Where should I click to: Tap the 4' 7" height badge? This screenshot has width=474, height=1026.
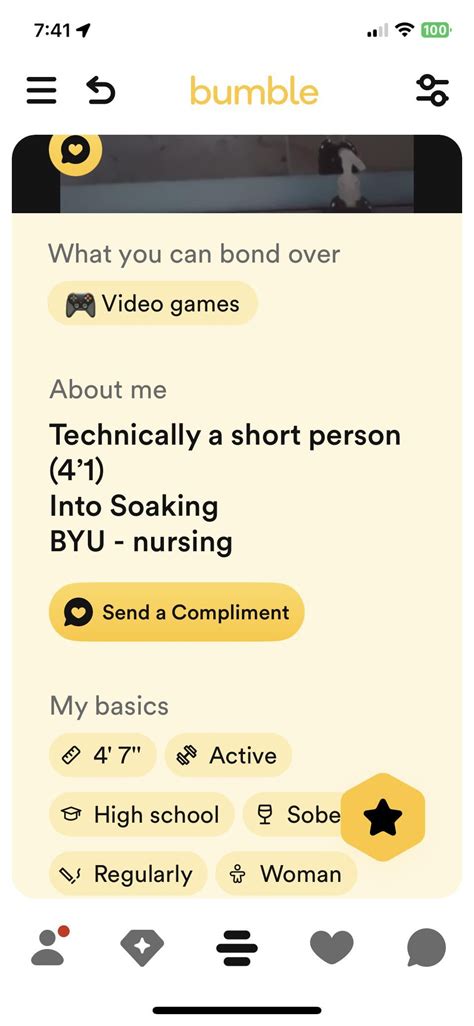(103, 755)
